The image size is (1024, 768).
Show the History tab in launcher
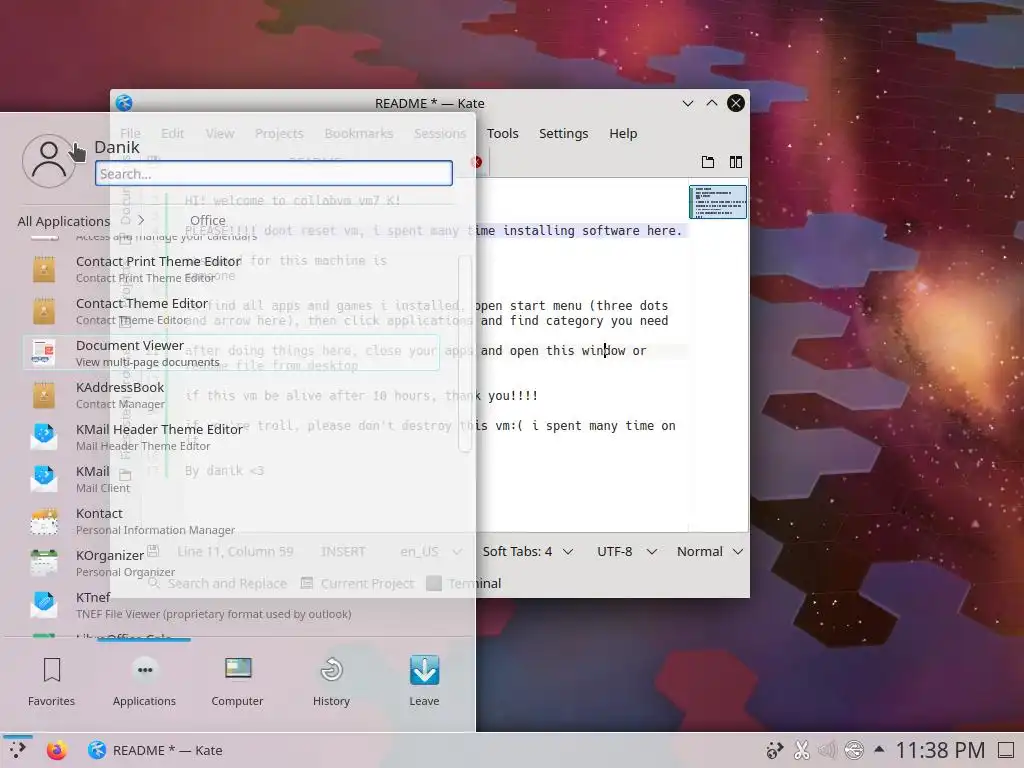point(331,681)
